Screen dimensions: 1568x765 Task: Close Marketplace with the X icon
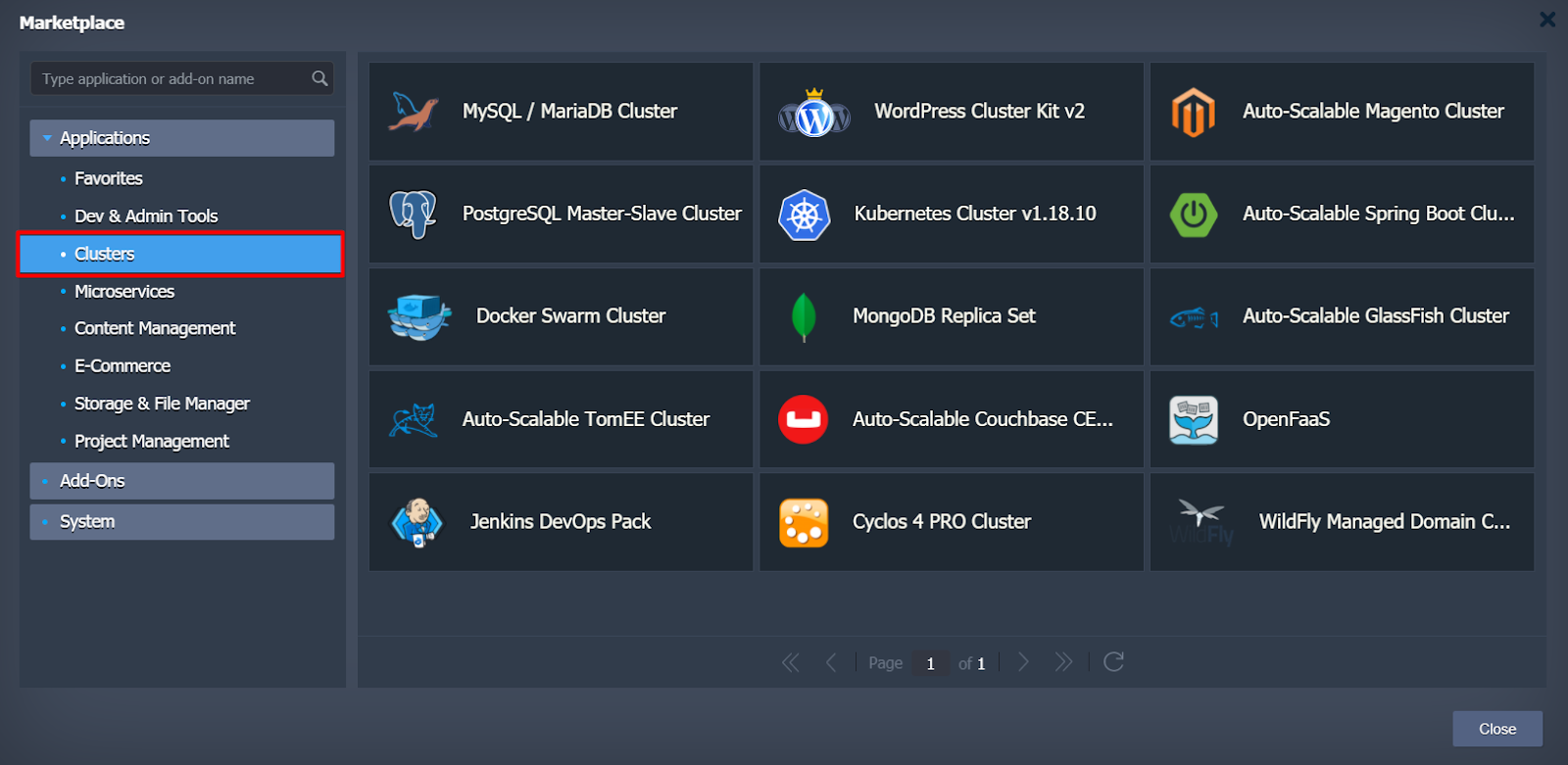click(x=1547, y=20)
